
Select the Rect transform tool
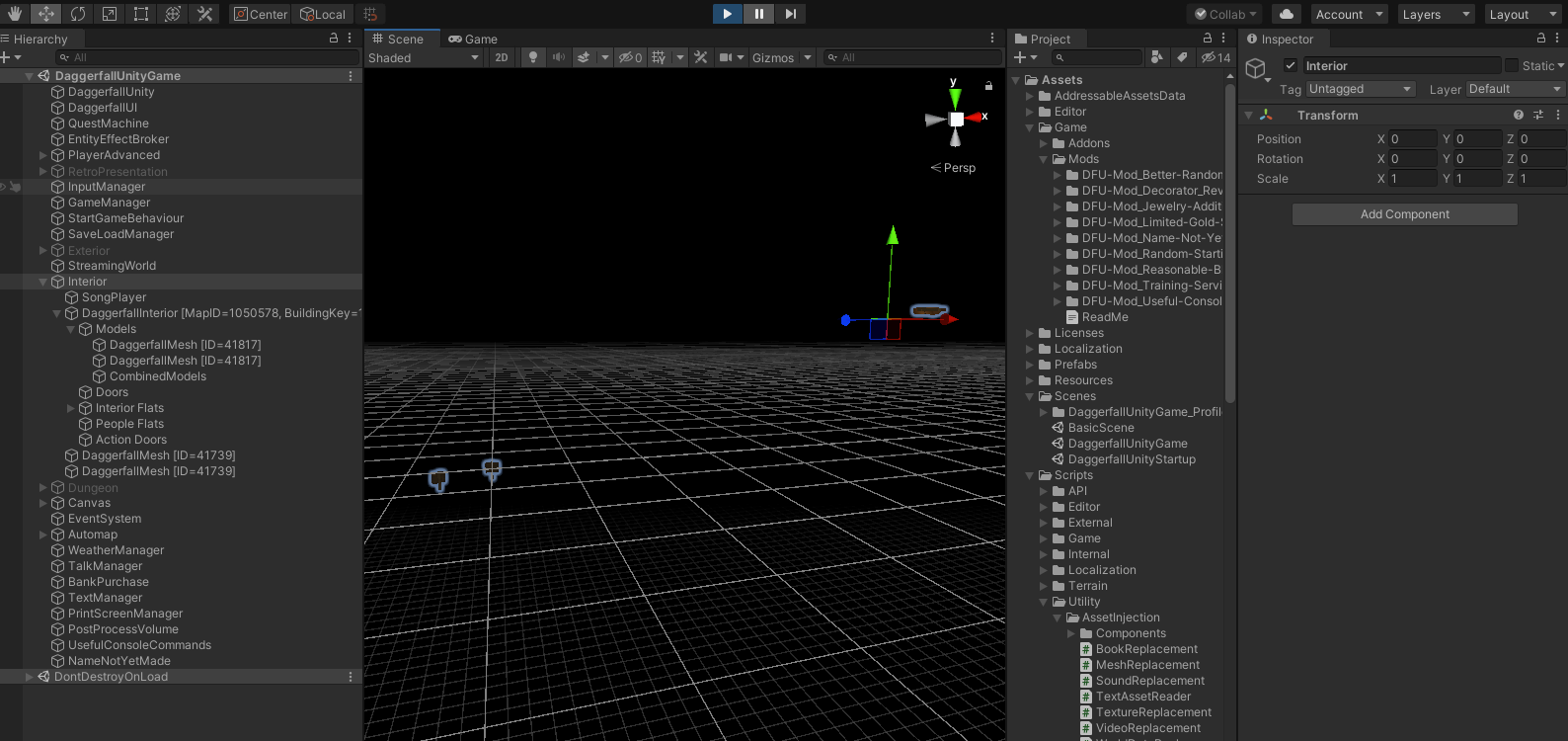[141, 14]
